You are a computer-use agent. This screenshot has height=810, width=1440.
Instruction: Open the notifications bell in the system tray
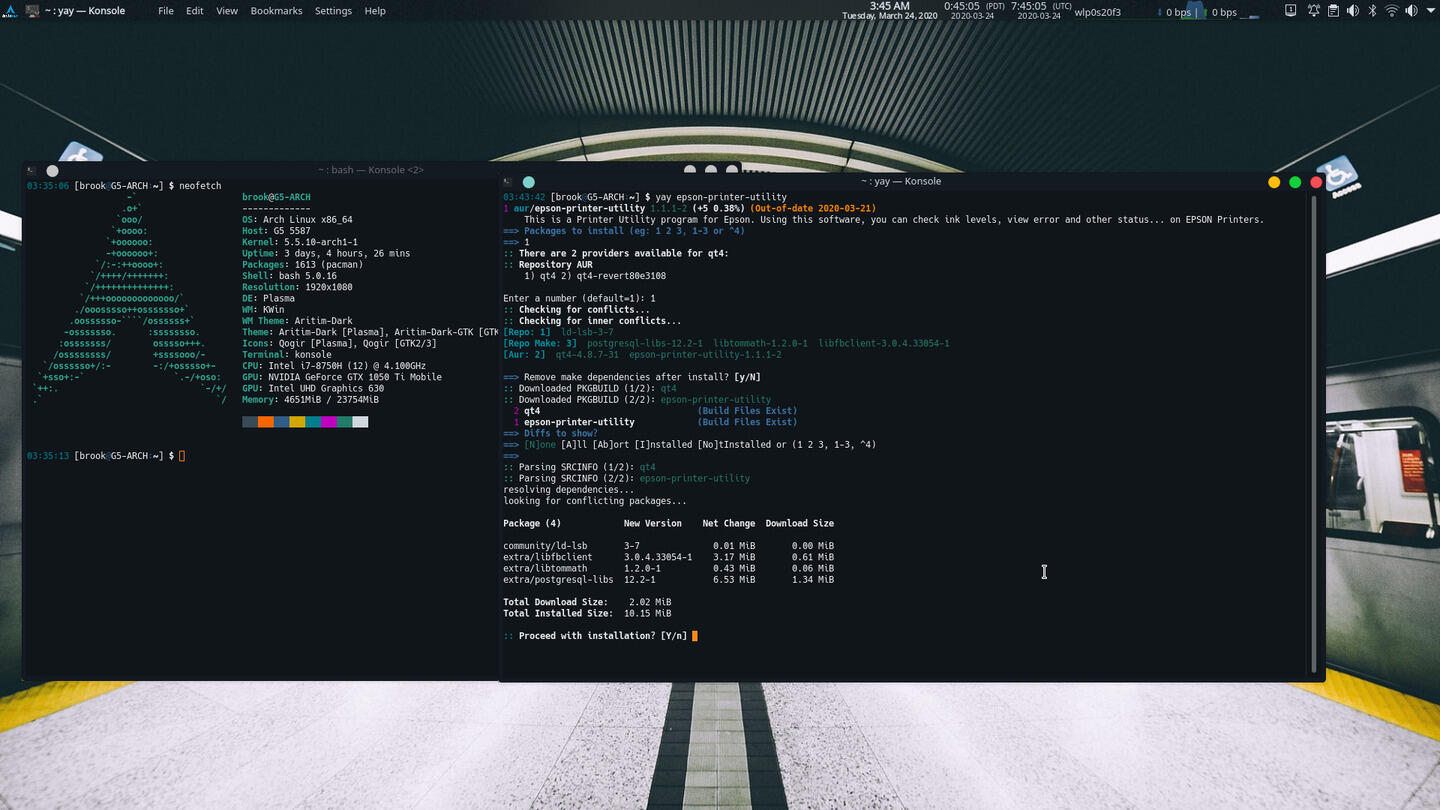tap(1312, 10)
